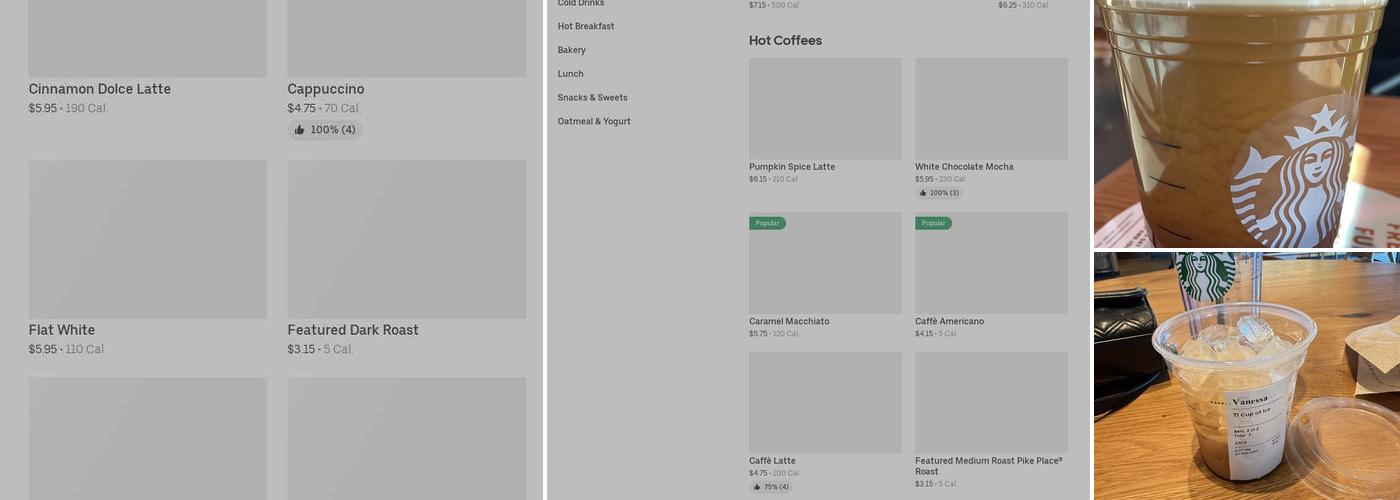The width and height of the screenshot is (1400, 500).
Task: Open the Lunch menu section
Action: [570, 74]
